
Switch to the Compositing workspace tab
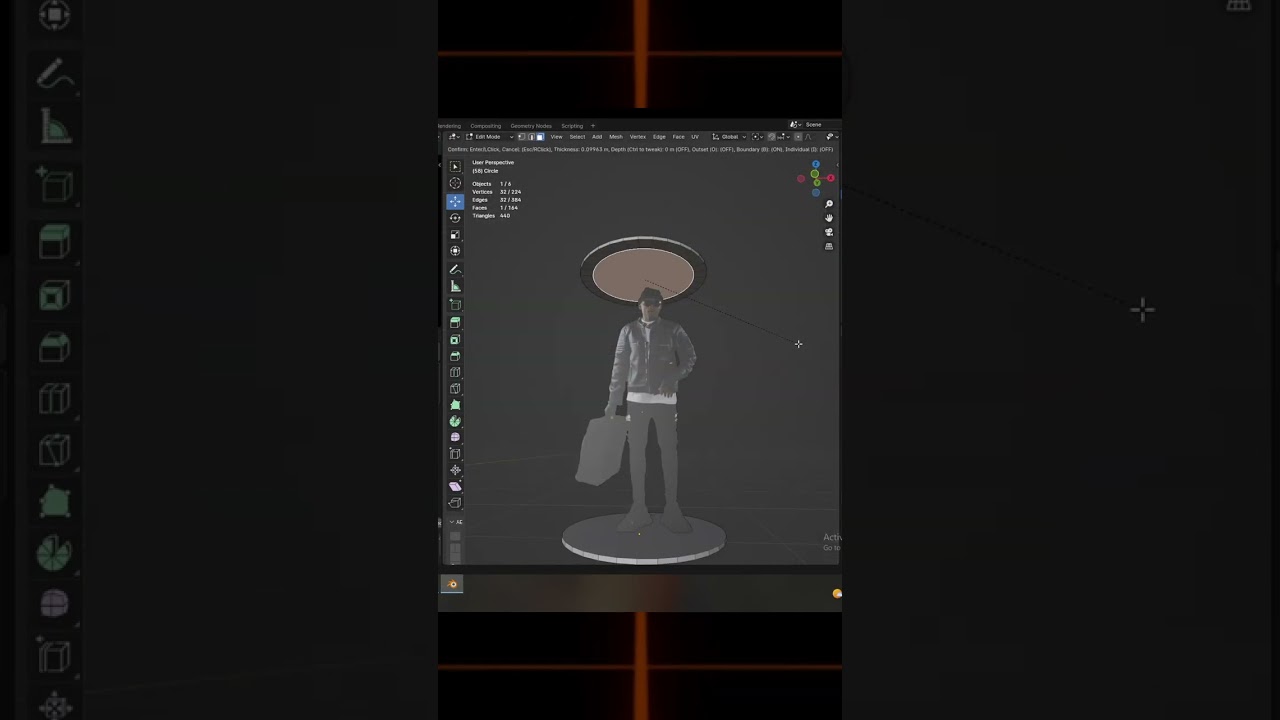tap(486, 126)
